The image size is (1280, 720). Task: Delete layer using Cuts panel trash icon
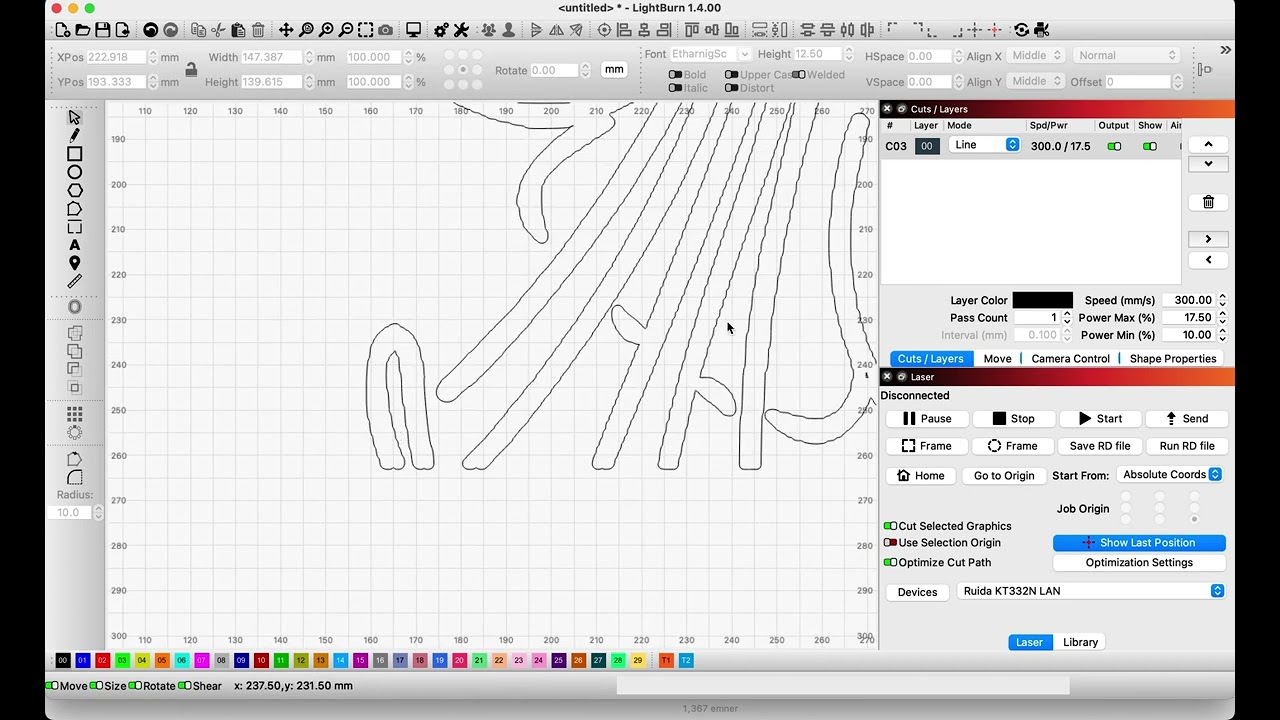1208,202
